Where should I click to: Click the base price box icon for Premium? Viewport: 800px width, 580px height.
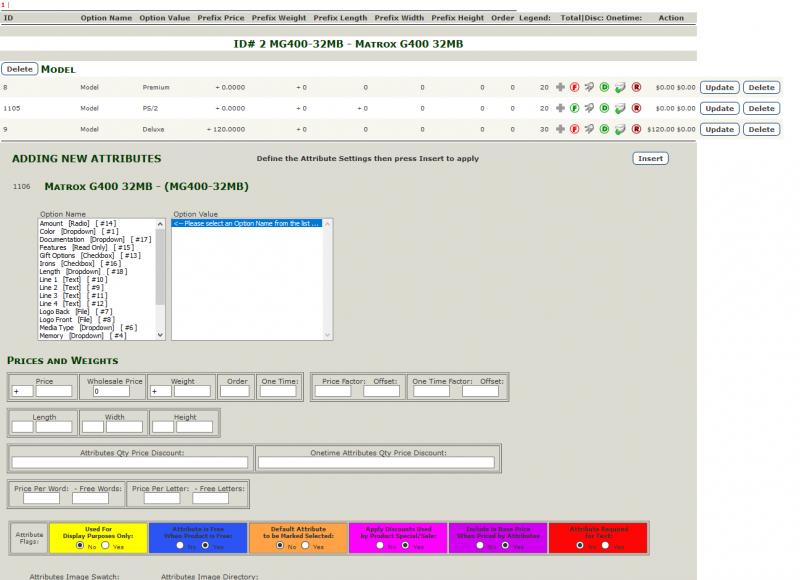[x=620, y=88]
